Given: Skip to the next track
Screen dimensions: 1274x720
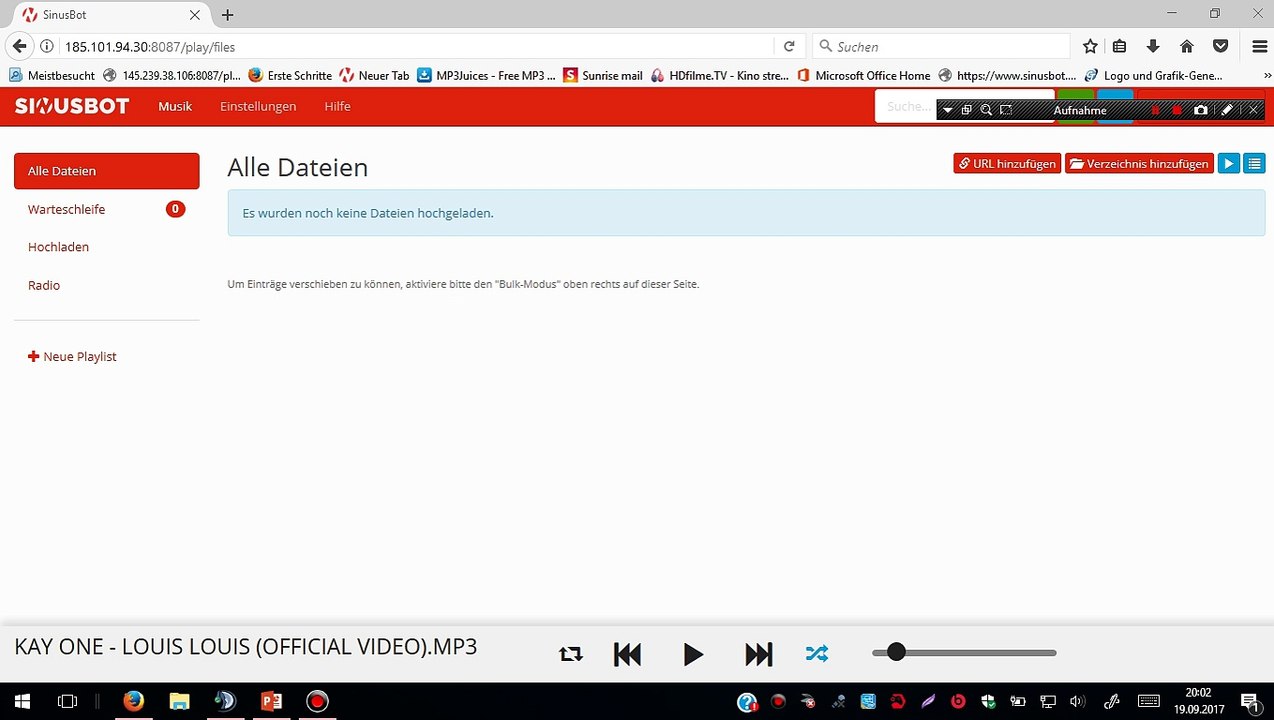Looking at the screenshot, I should (759, 654).
